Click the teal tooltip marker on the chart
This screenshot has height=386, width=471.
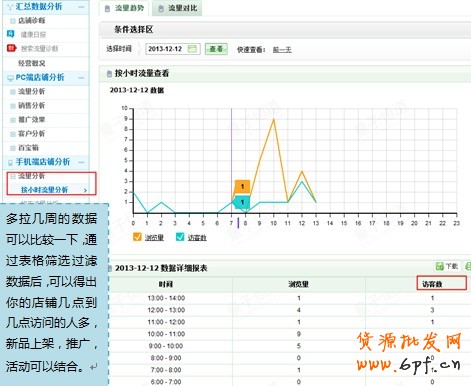(242, 202)
